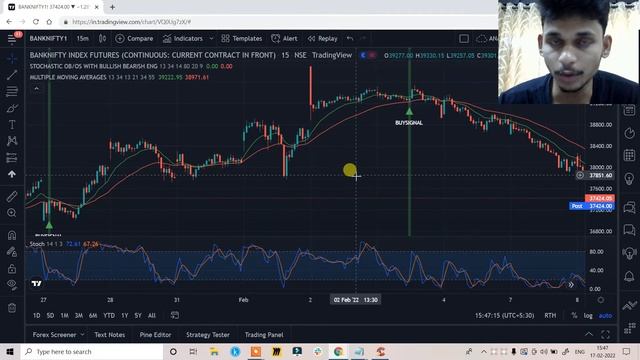Open the go to date icon
Viewport: 640px width, 360px height.
point(175,315)
